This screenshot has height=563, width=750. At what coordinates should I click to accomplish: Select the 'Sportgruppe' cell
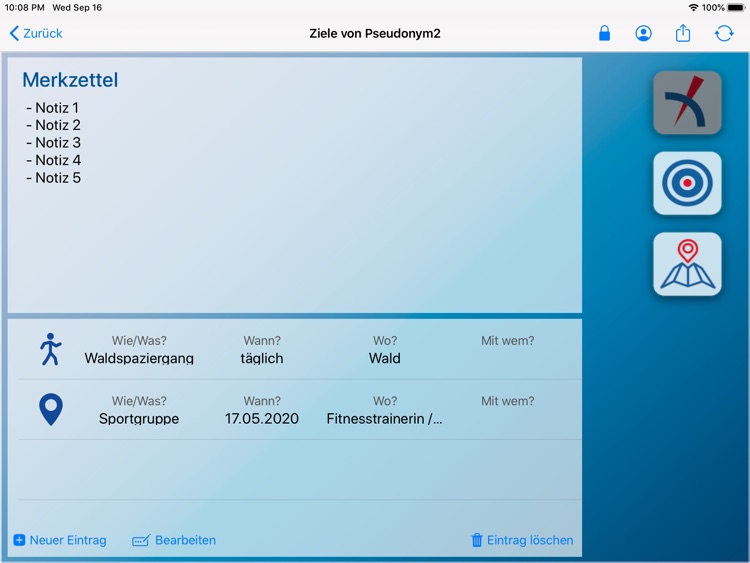point(139,419)
